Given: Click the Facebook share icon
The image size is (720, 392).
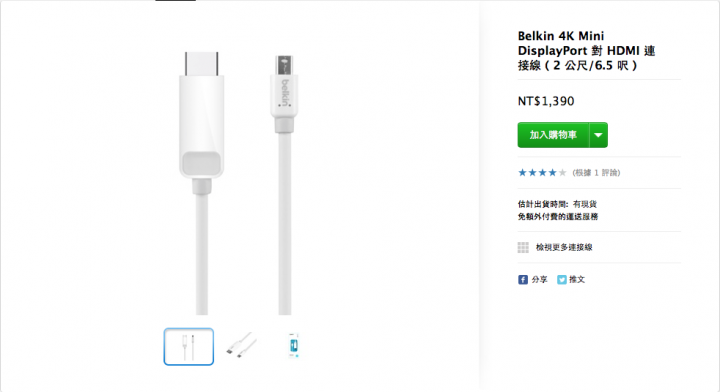Looking at the screenshot, I should coord(523,280).
